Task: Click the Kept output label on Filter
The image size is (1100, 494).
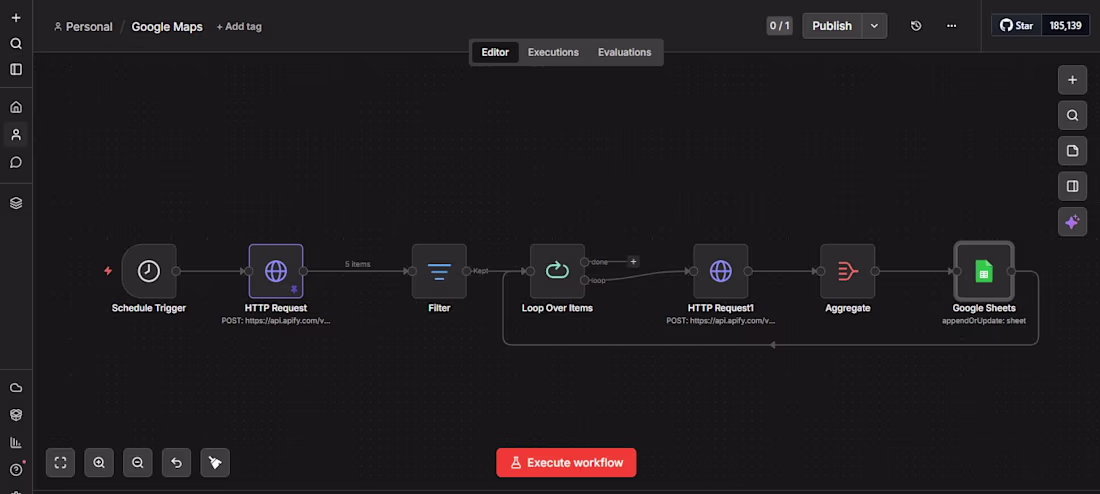Action: tap(481, 271)
